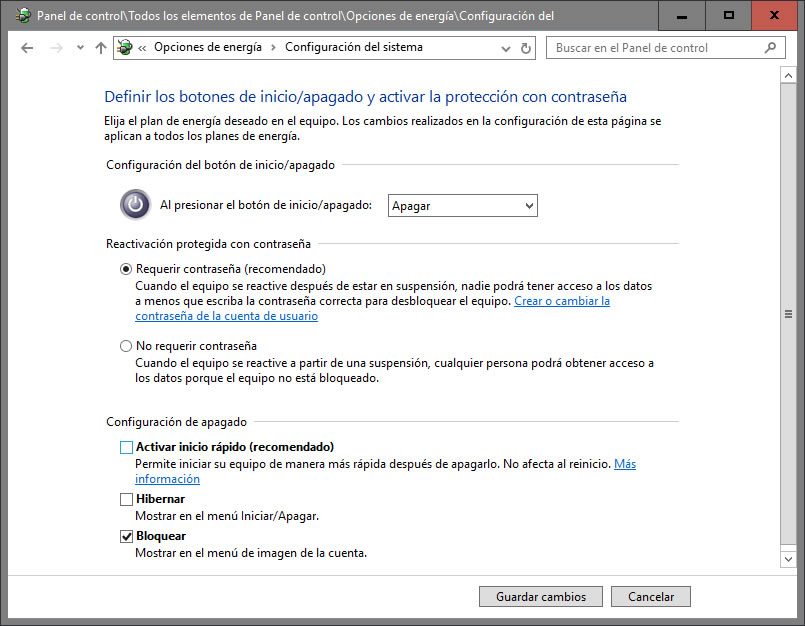Click the refresh button in address bar
This screenshot has width=805, height=626.
point(526,48)
